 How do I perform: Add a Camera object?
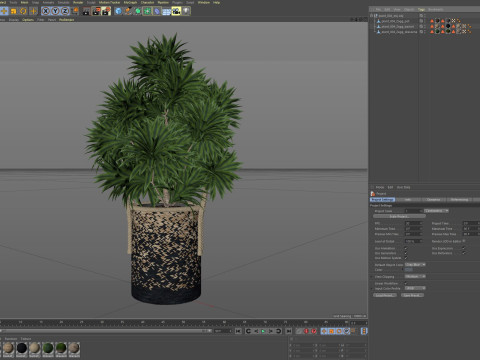(x=176, y=11)
